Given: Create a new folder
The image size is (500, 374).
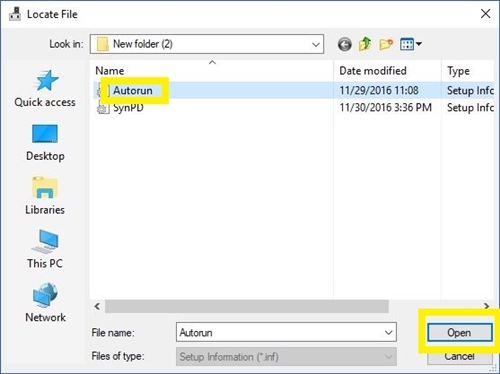Looking at the screenshot, I should pyautogui.click(x=386, y=44).
